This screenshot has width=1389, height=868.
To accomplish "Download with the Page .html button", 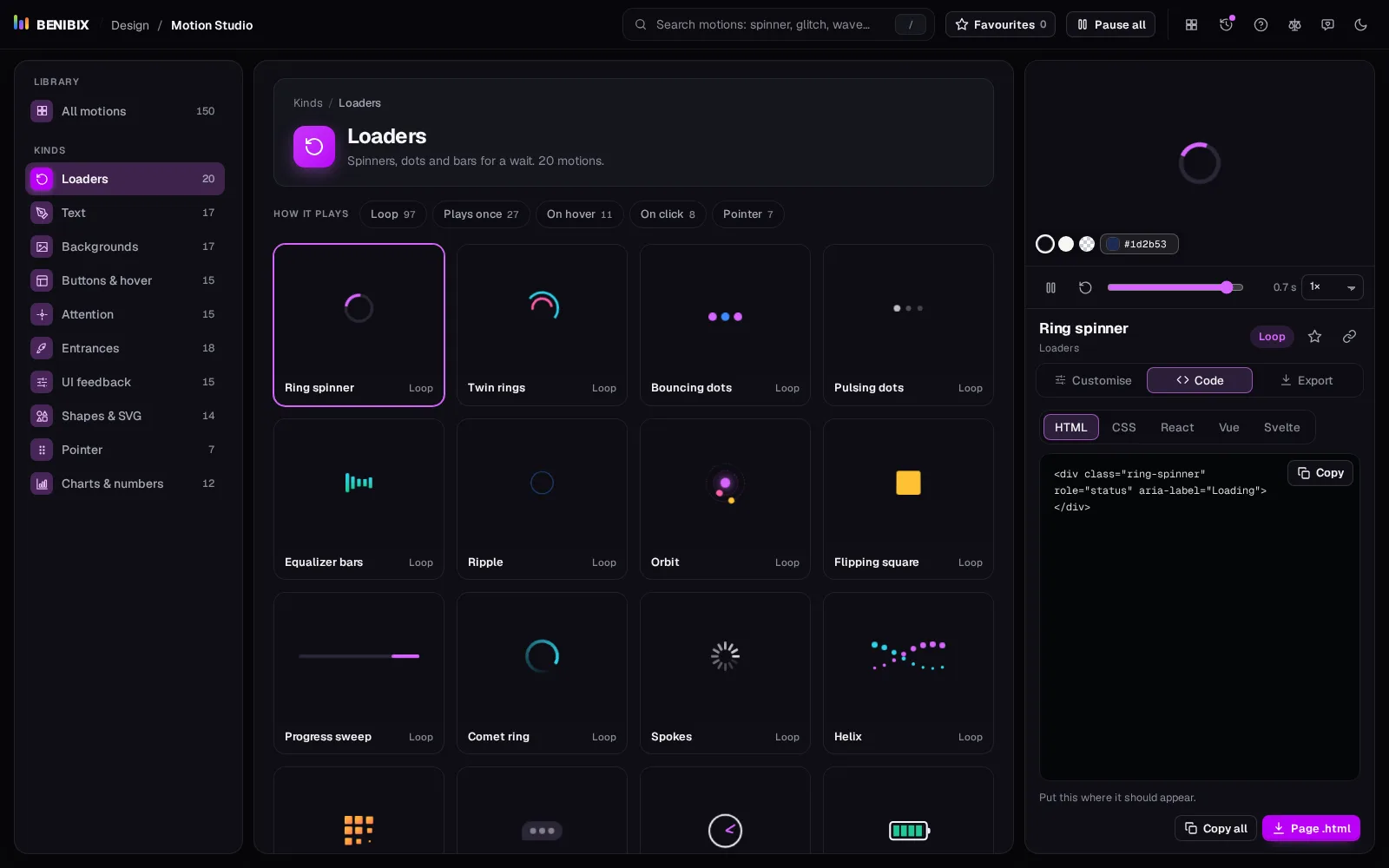I will 1311,829.
